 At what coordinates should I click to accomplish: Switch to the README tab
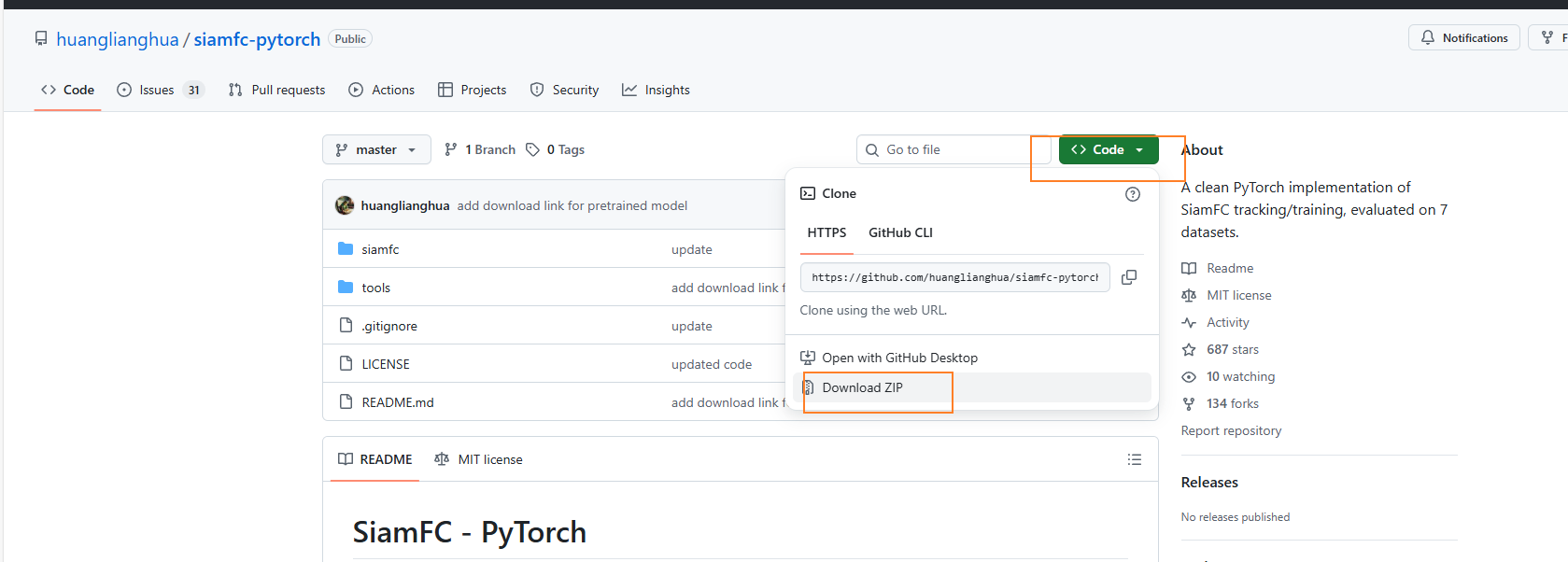374,459
